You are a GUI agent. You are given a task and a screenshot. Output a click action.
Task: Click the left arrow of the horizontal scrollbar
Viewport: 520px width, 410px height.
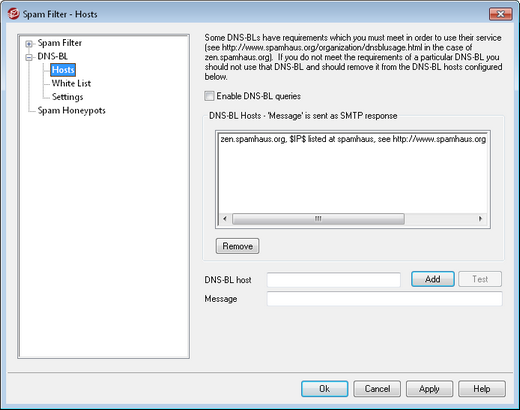(x=225, y=219)
